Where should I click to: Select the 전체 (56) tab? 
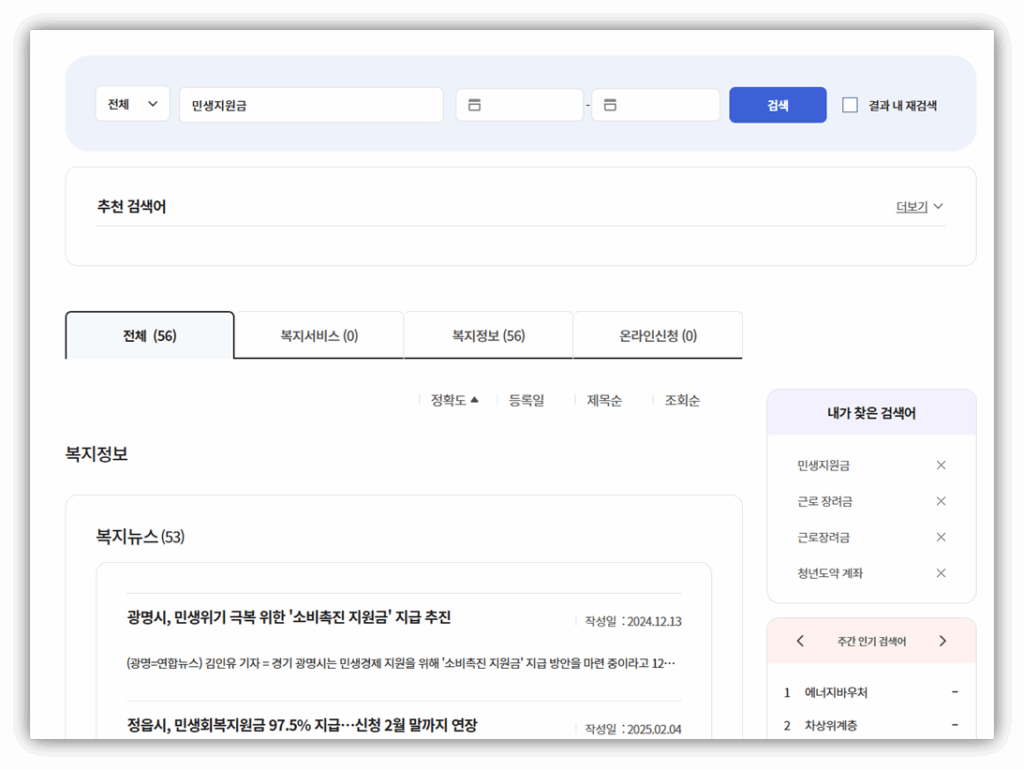click(150, 336)
